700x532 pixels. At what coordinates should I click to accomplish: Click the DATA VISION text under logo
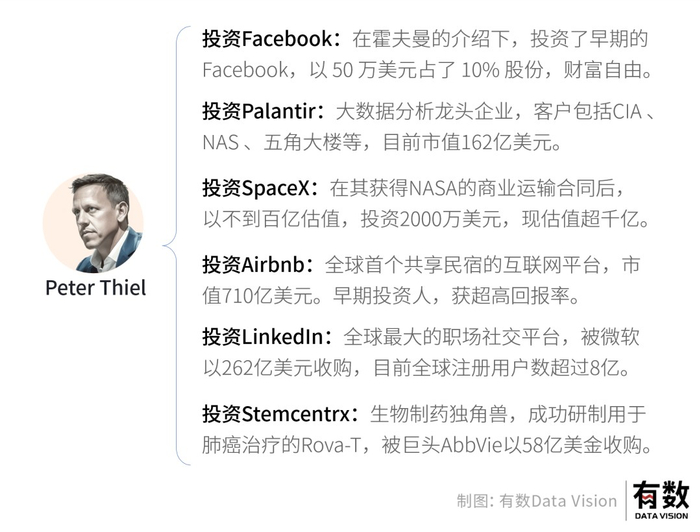660,516
